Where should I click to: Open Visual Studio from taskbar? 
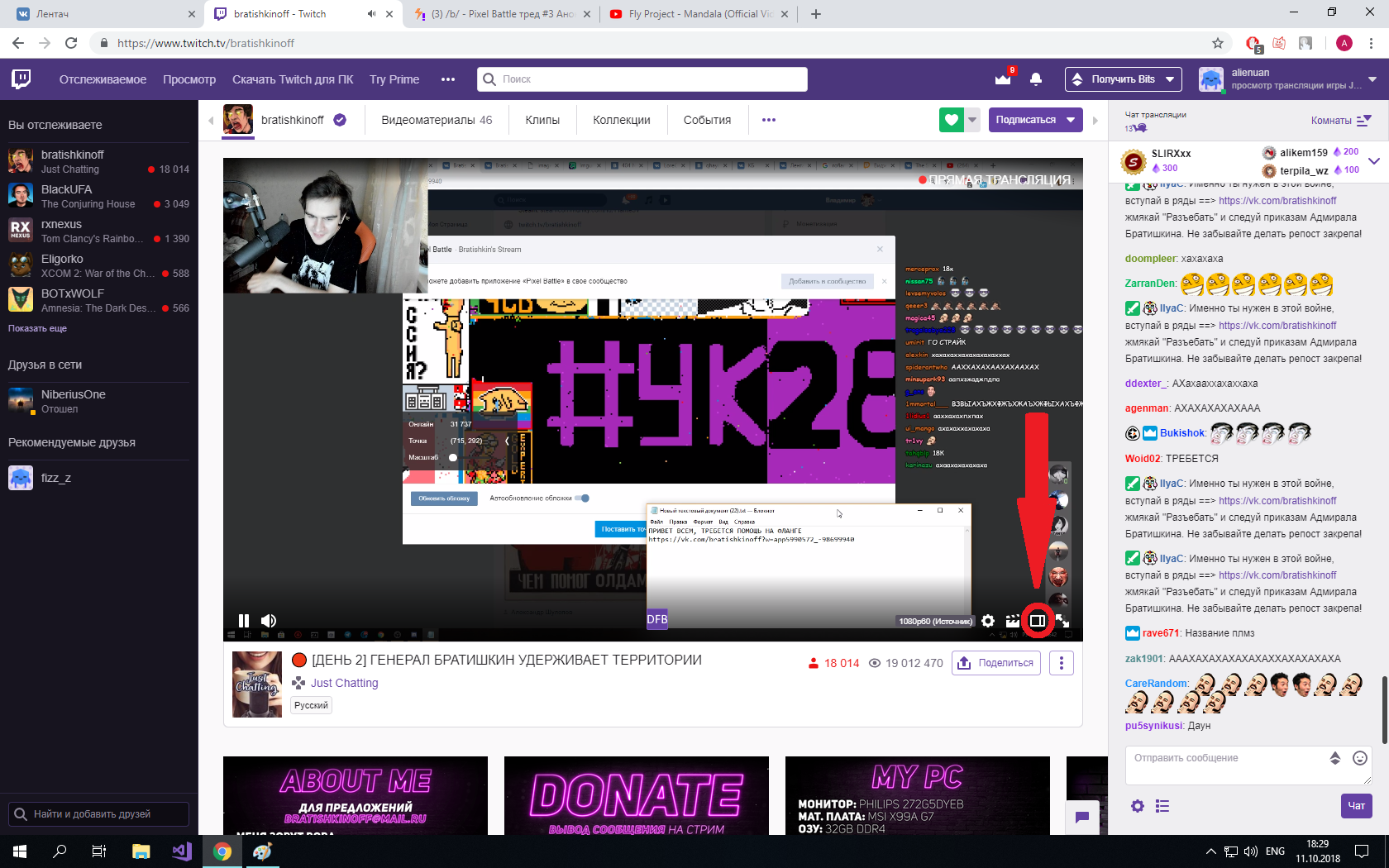coord(182,851)
